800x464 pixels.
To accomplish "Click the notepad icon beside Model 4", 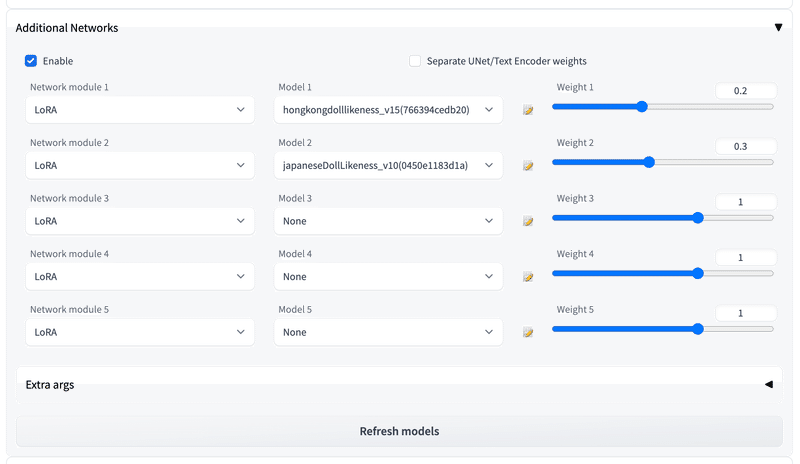I will (x=528, y=277).
